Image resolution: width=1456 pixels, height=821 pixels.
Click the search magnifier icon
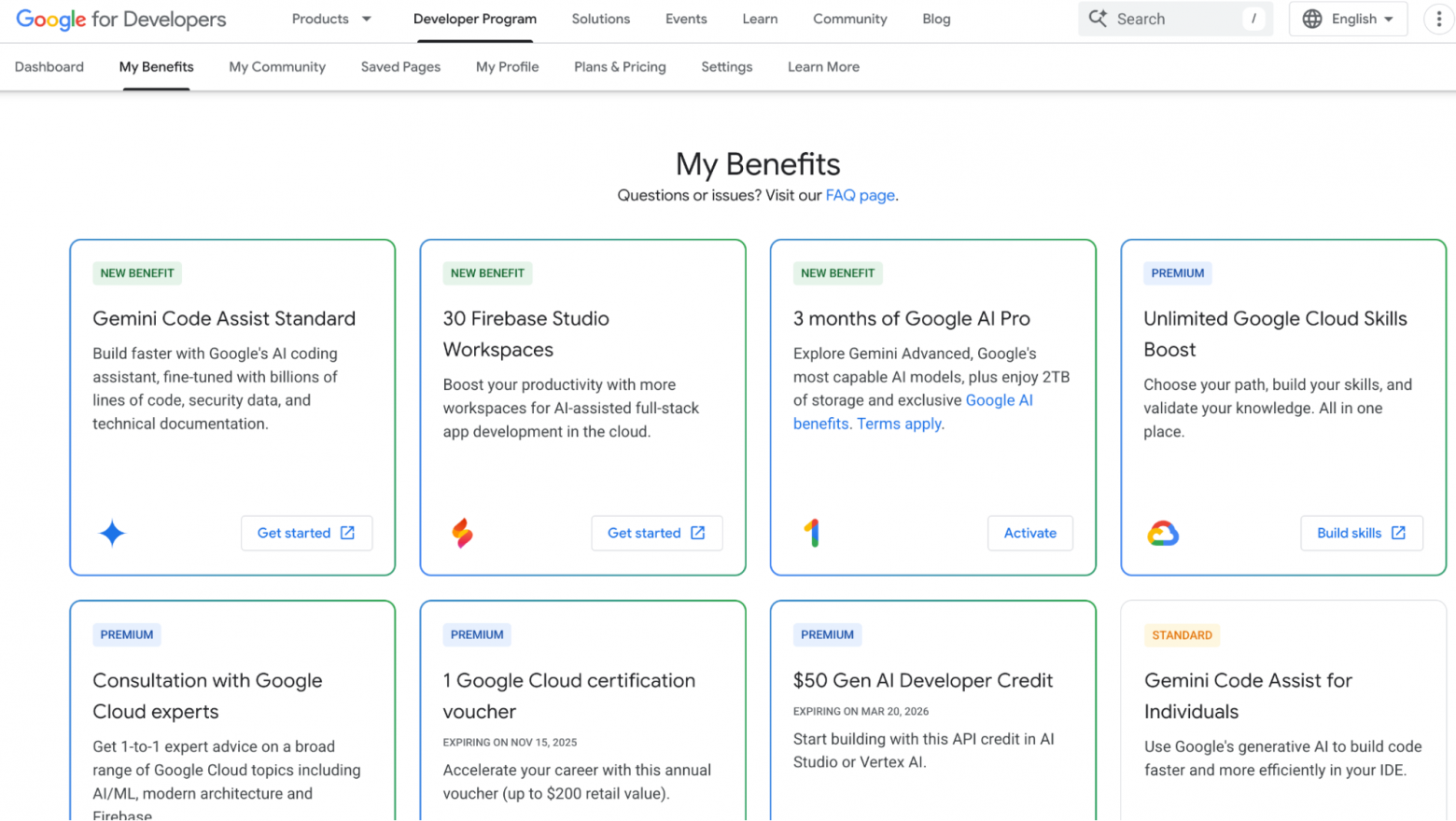(1099, 19)
